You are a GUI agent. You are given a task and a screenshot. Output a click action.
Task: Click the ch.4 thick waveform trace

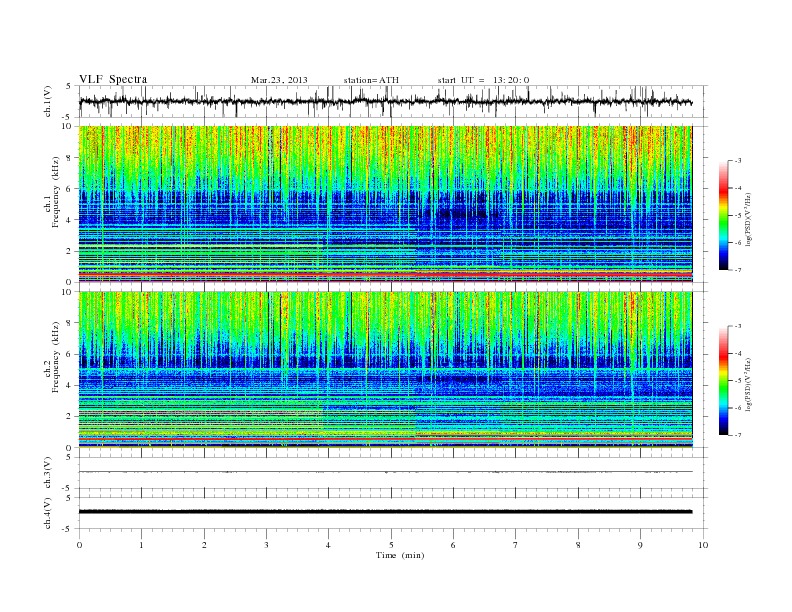coord(385,512)
